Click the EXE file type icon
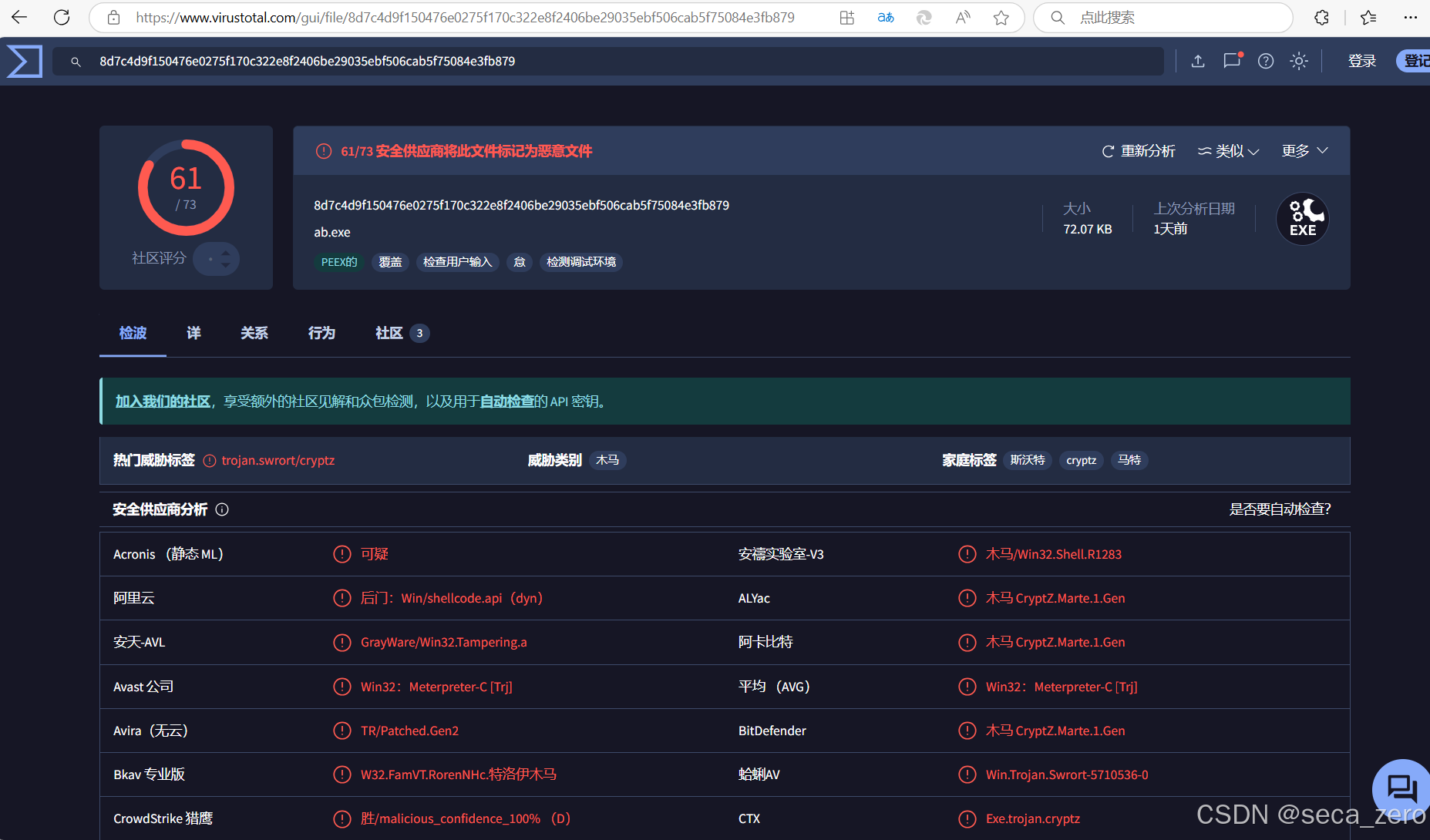The width and height of the screenshot is (1430, 840). pyautogui.click(x=1303, y=219)
